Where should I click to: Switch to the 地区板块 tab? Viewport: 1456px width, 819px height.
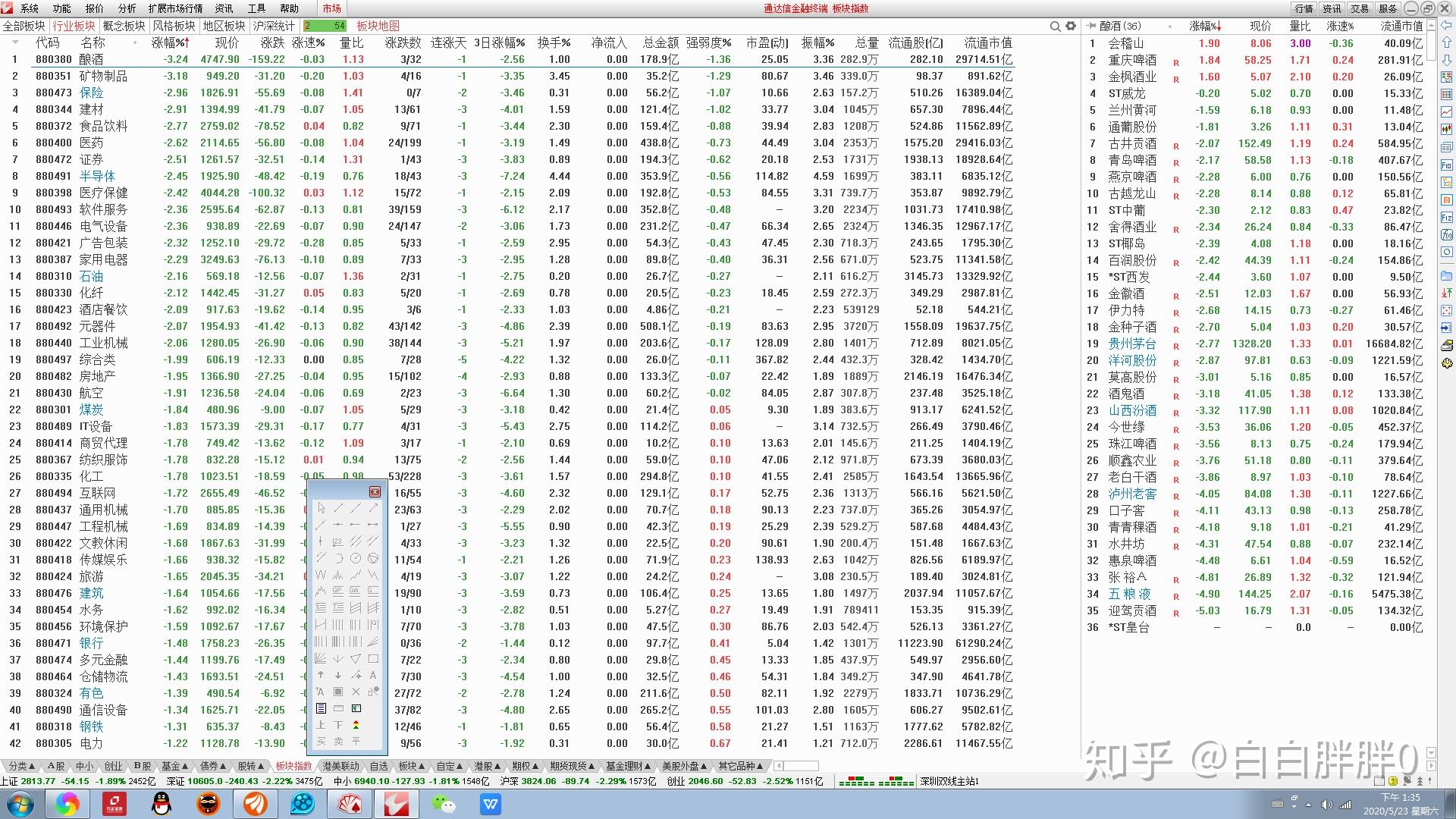pyautogui.click(x=224, y=26)
